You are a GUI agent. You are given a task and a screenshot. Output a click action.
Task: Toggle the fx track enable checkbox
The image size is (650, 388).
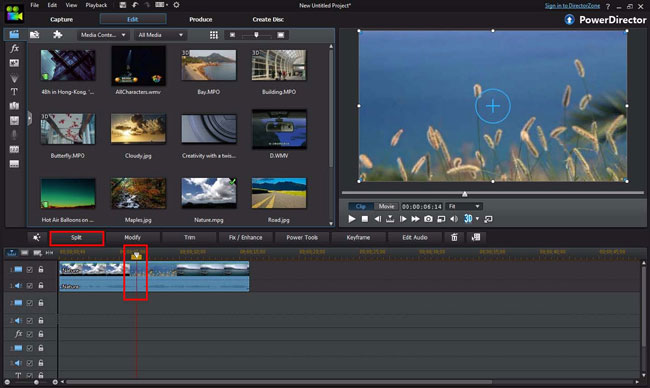pyautogui.click(x=29, y=334)
